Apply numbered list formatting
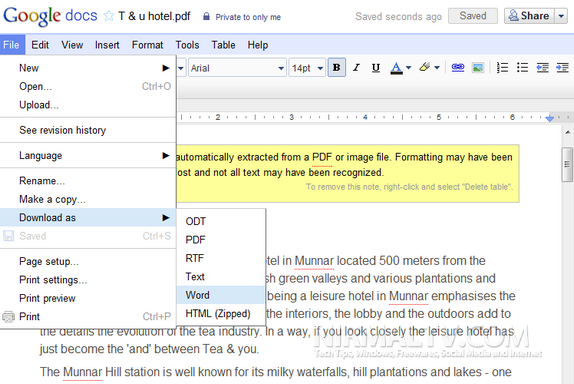Image resolution: width=574 pixels, height=384 pixels. [x=502, y=67]
